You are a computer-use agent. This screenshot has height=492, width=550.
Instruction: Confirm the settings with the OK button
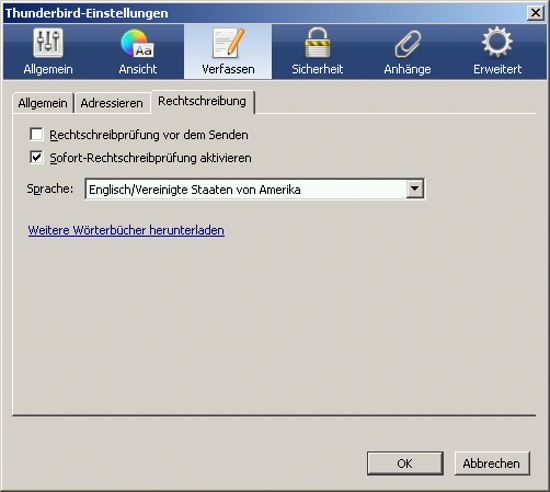point(405,464)
